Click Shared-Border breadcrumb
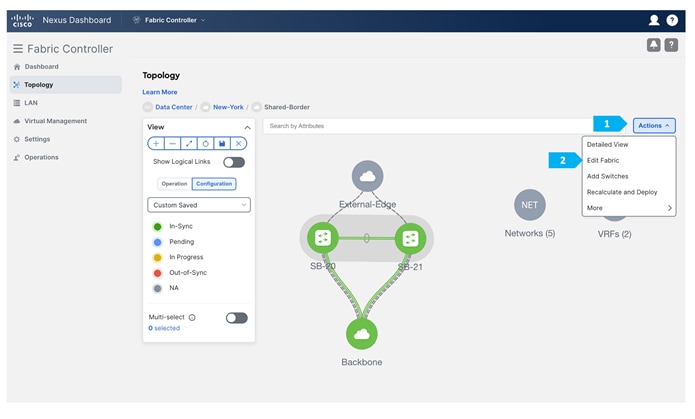 [287, 107]
